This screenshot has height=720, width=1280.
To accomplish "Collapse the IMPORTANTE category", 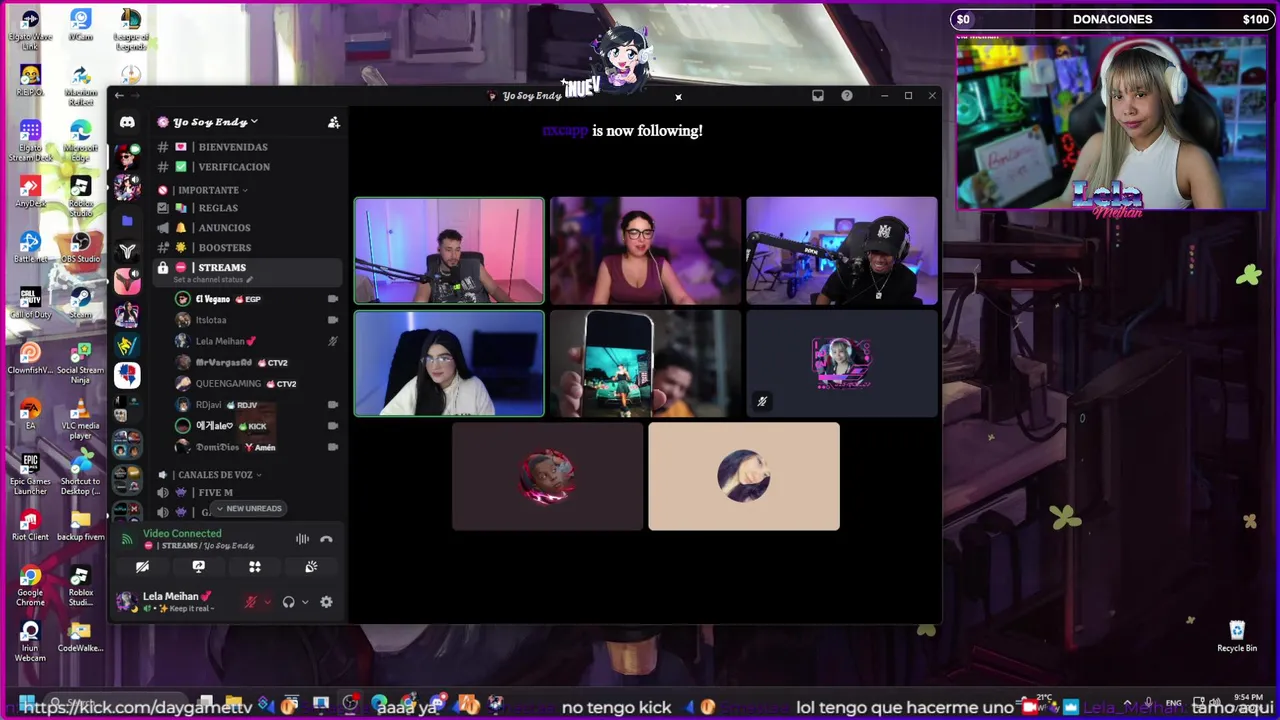I will 209,190.
